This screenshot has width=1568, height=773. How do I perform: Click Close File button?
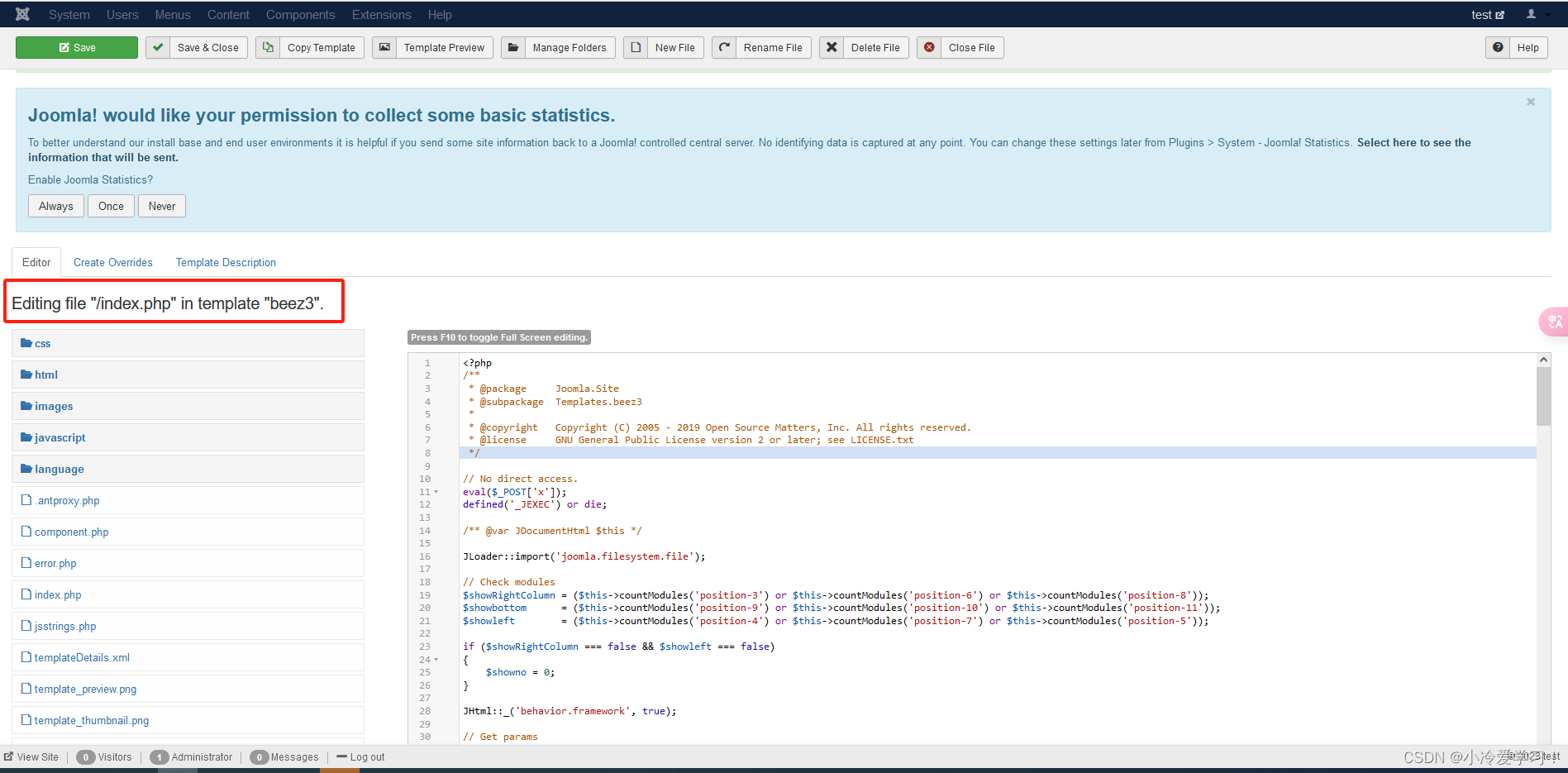coord(960,47)
